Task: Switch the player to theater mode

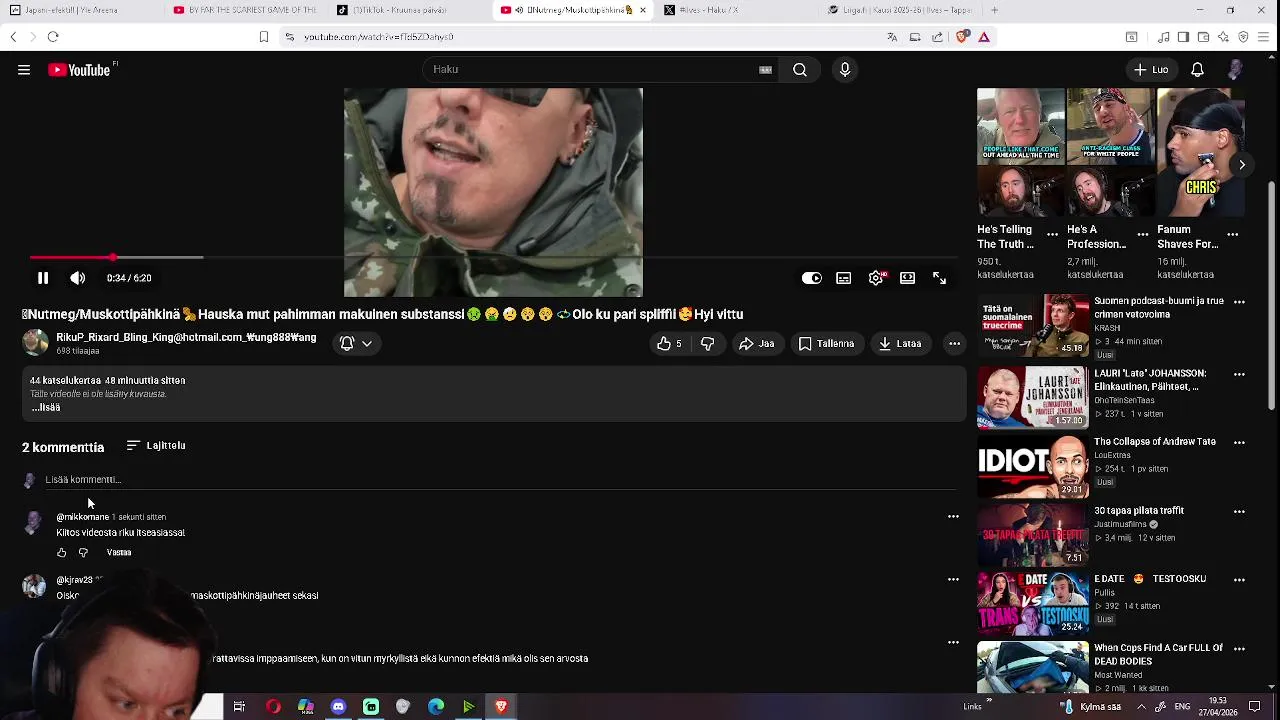Action: pos(907,278)
